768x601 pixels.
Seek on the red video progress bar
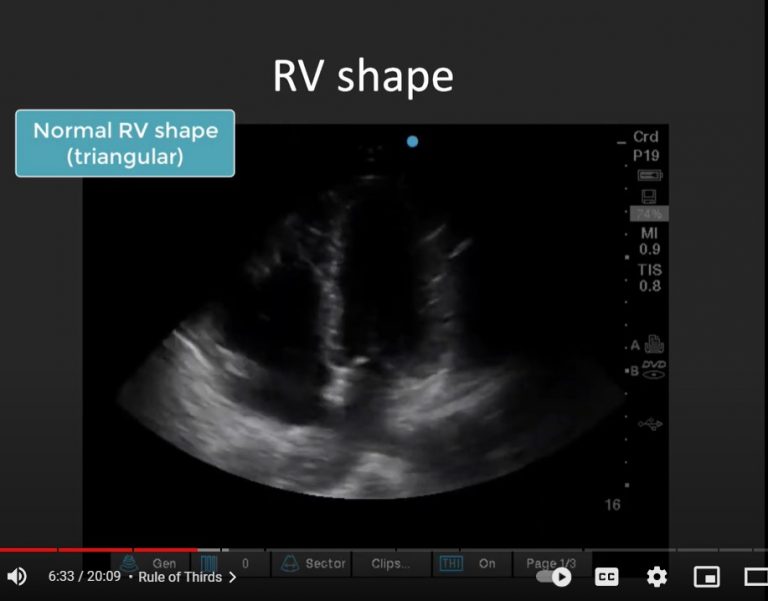tap(100, 549)
